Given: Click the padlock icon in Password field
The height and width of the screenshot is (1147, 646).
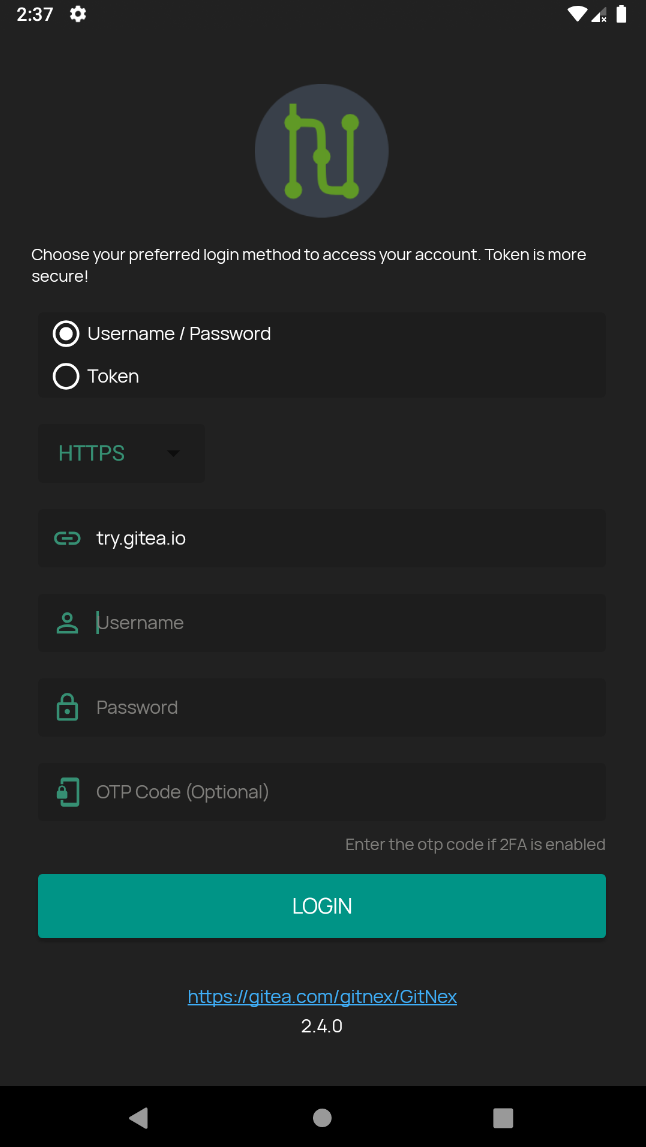Looking at the screenshot, I should pos(67,708).
